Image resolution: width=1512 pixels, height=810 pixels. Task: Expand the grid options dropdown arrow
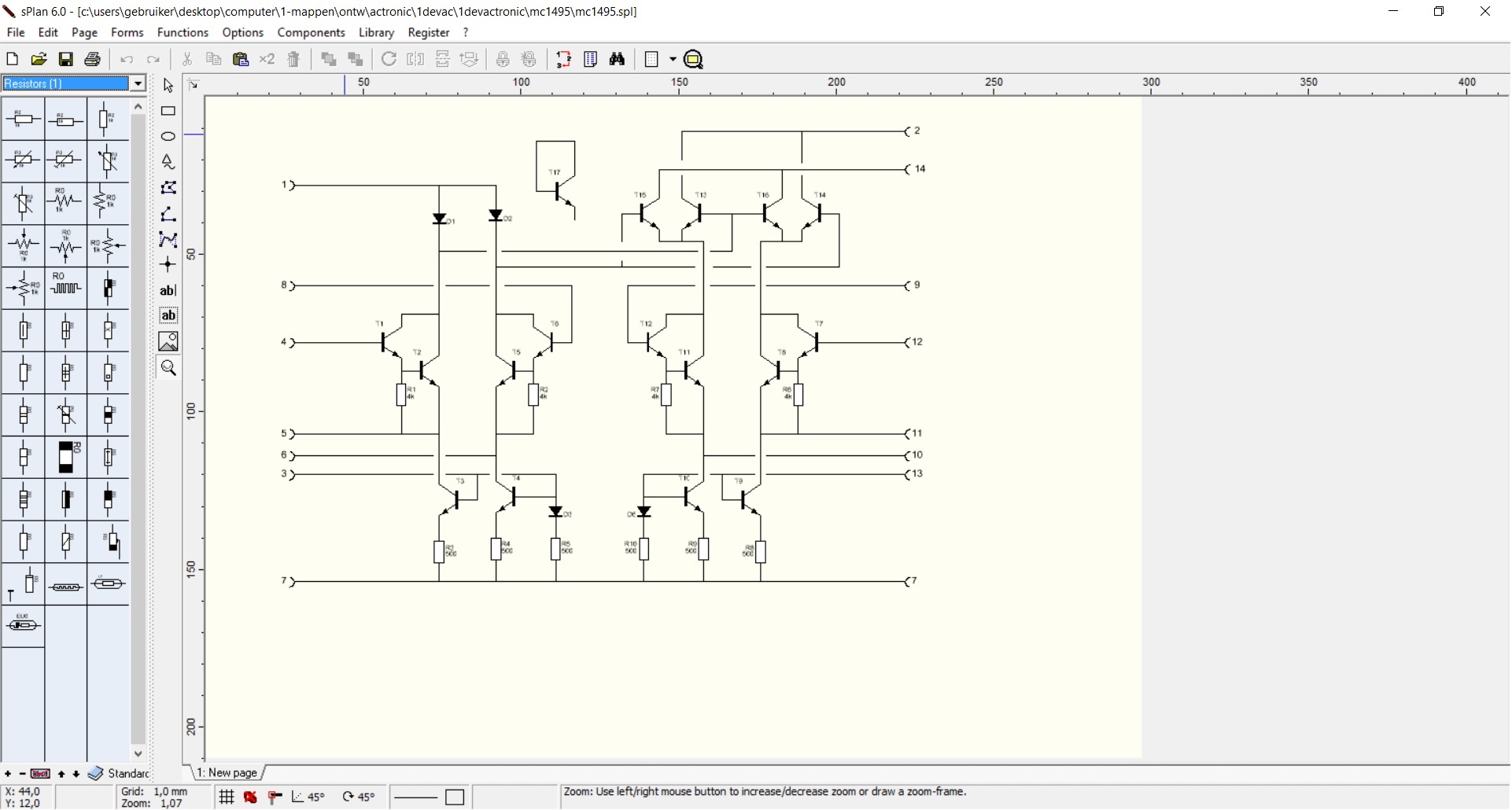673,59
